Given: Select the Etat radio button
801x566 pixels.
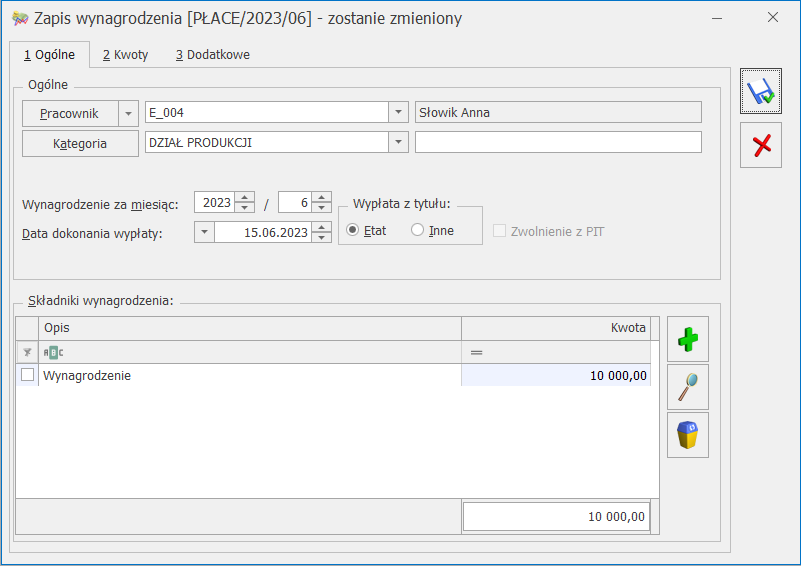Looking at the screenshot, I should 352,230.
